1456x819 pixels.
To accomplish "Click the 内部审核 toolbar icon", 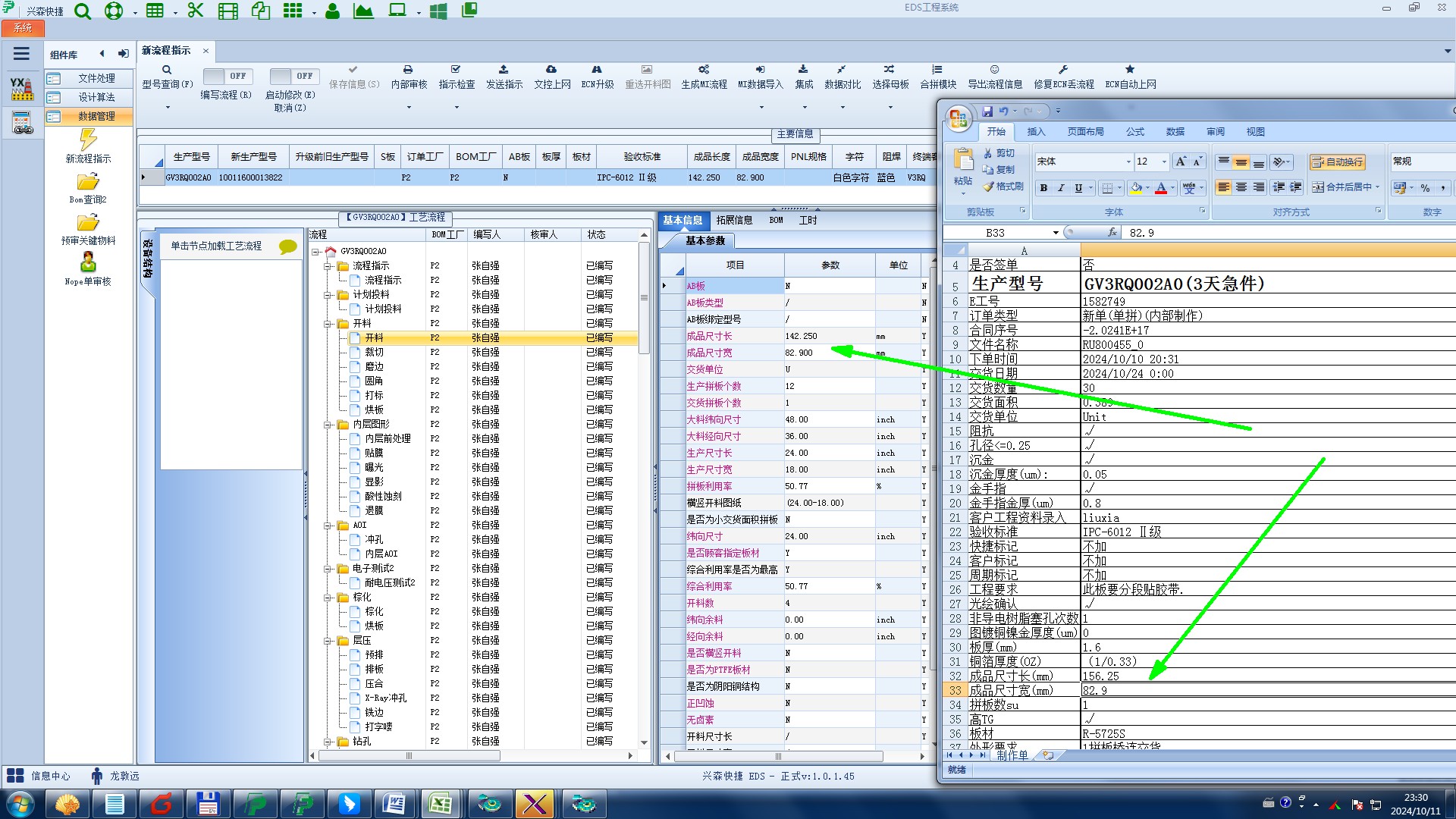I will (408, 70).
